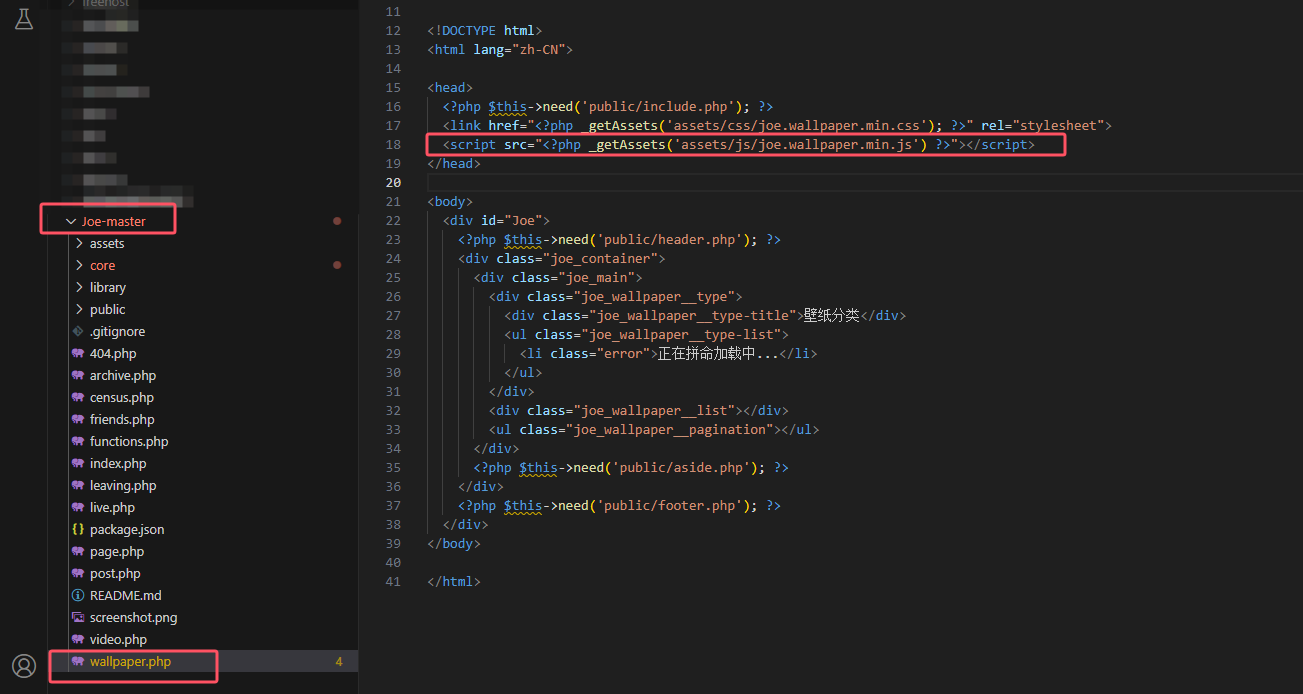The width and height of the screenshot is (1303, 694).
Task: Click the joe_wallpaper__pagination ul line
Action: pos(655,429)
